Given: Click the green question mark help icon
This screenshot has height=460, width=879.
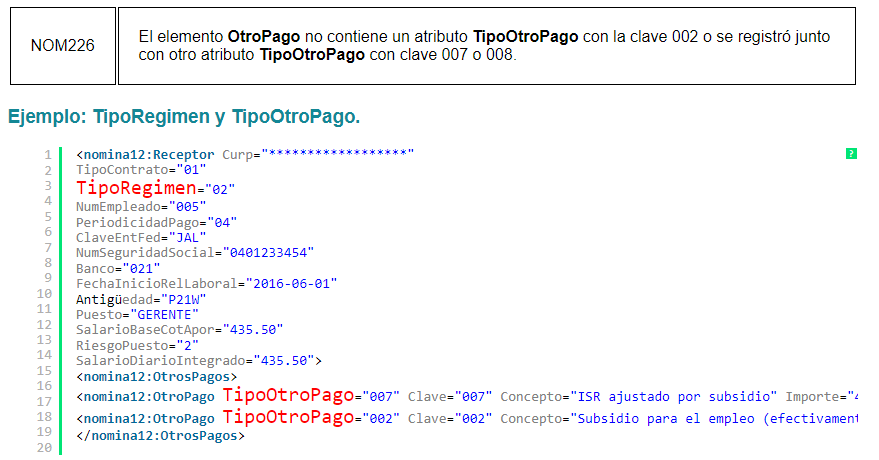Looking at the screenshot, I should click(851, 154).
